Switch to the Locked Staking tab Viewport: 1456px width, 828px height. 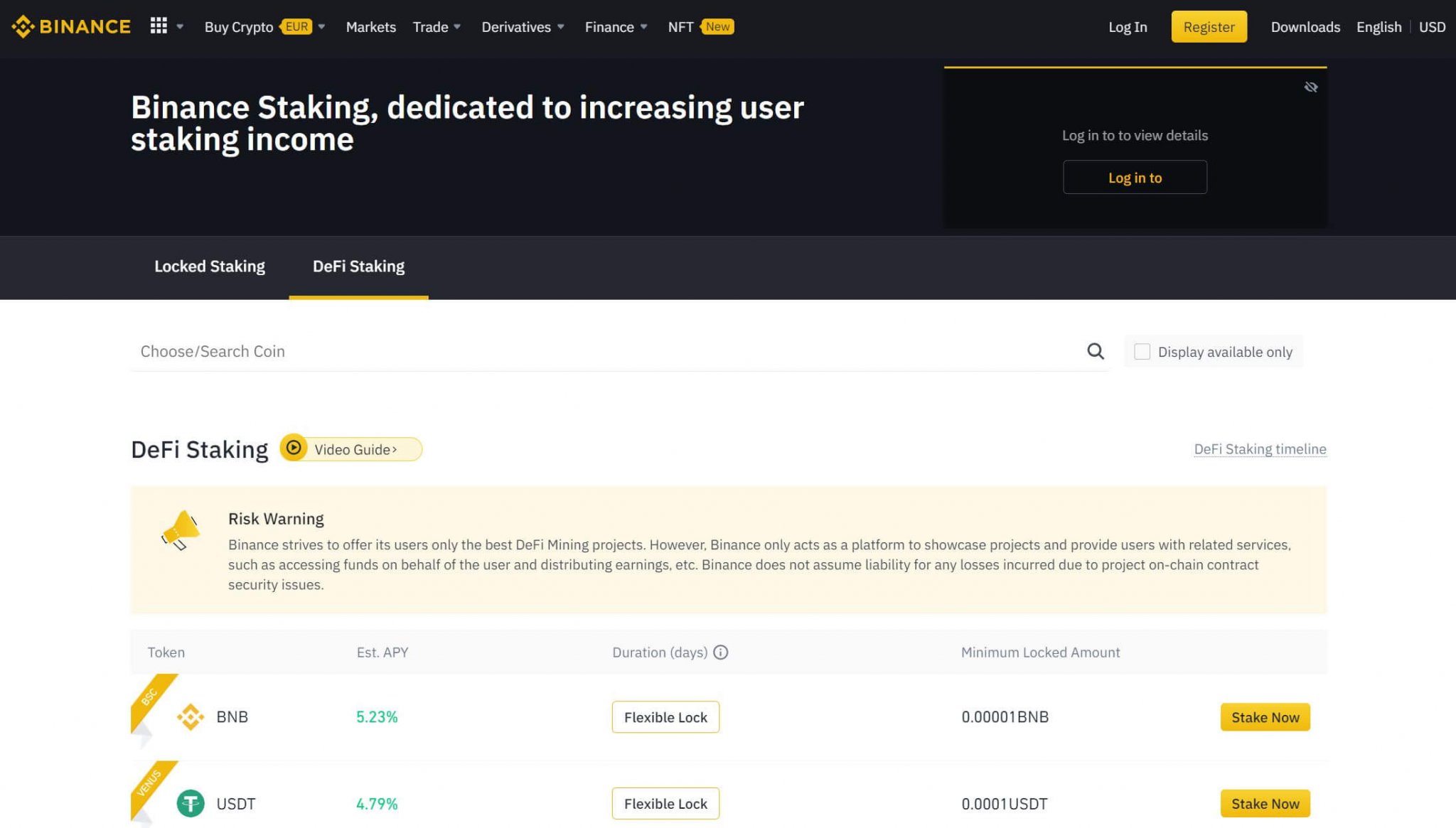(210, 267)
